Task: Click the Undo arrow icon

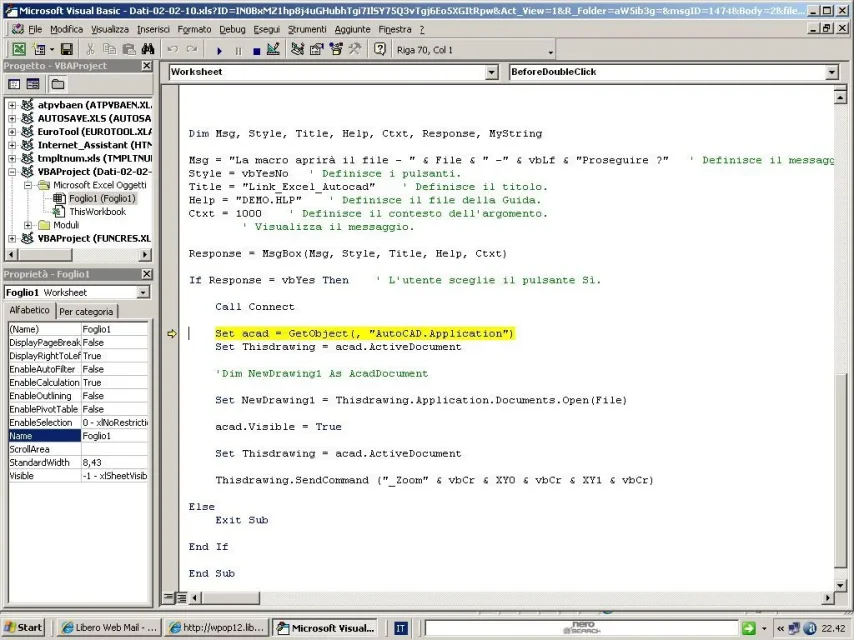Action: point(173,50)
